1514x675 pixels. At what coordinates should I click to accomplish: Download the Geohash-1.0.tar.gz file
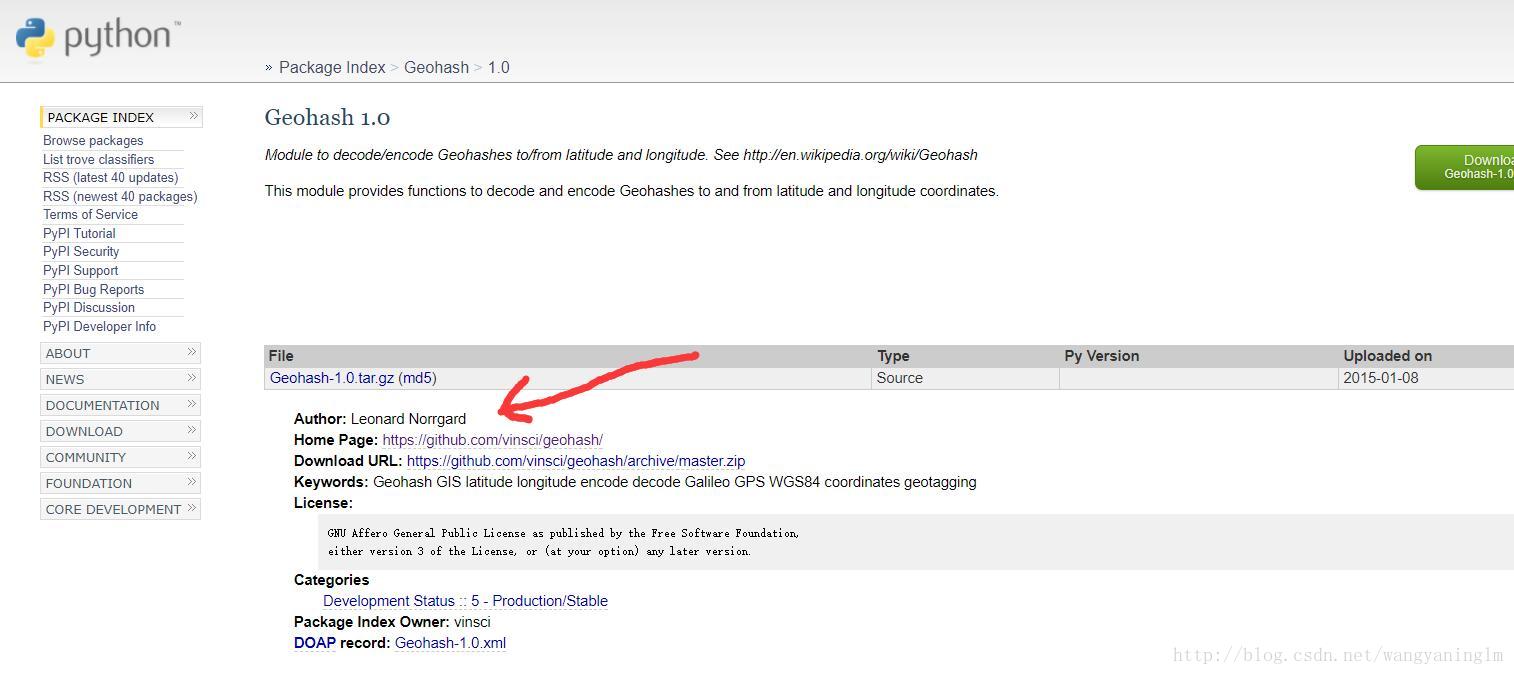coord(332,378)
